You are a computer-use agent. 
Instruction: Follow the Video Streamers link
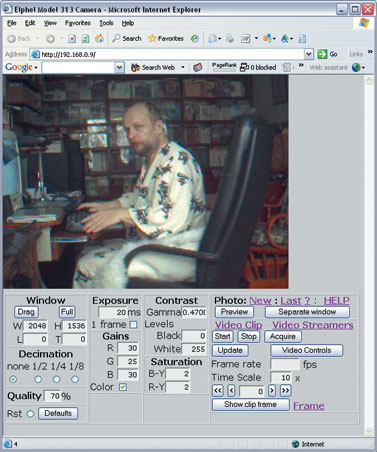[x=313, y=325]
